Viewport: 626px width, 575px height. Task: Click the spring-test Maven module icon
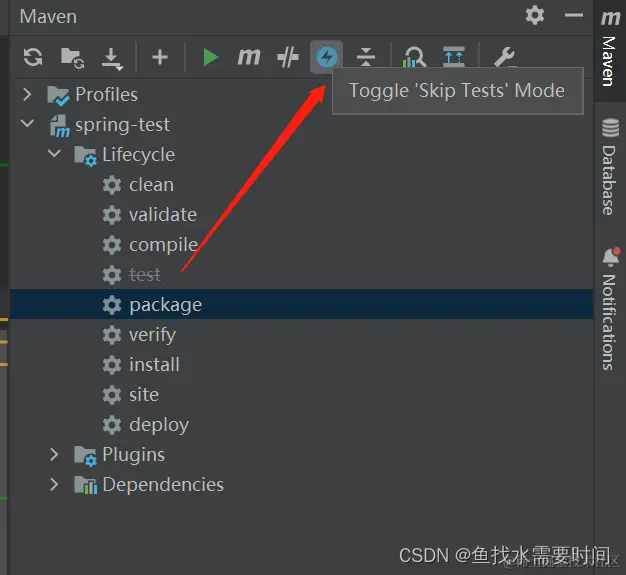[x=59, y=125]
